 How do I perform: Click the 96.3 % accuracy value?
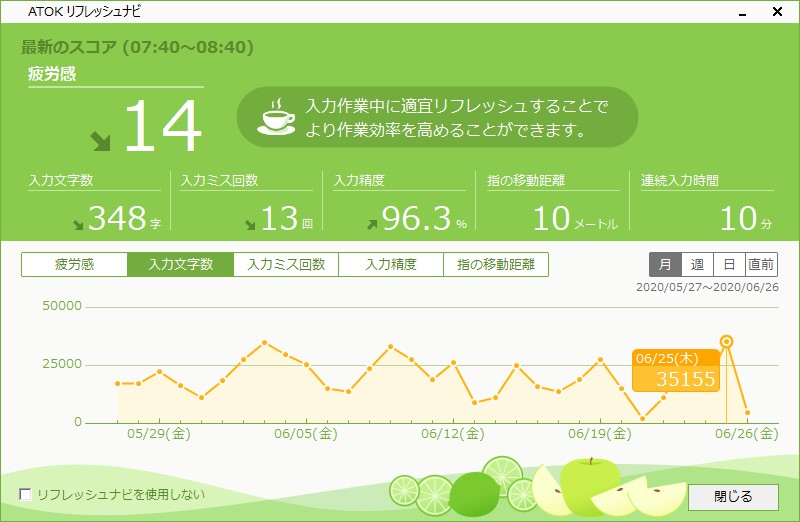tap(424, 218)
